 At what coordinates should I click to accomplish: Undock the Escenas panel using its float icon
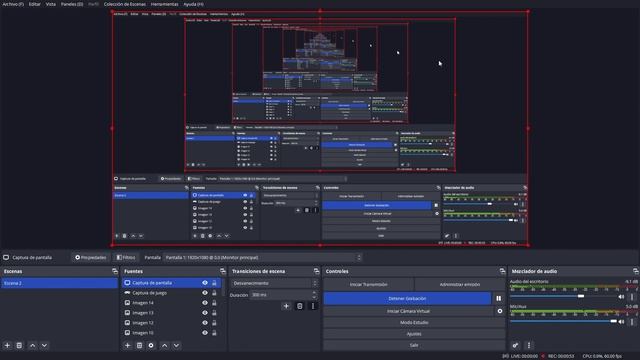(115, 271)
